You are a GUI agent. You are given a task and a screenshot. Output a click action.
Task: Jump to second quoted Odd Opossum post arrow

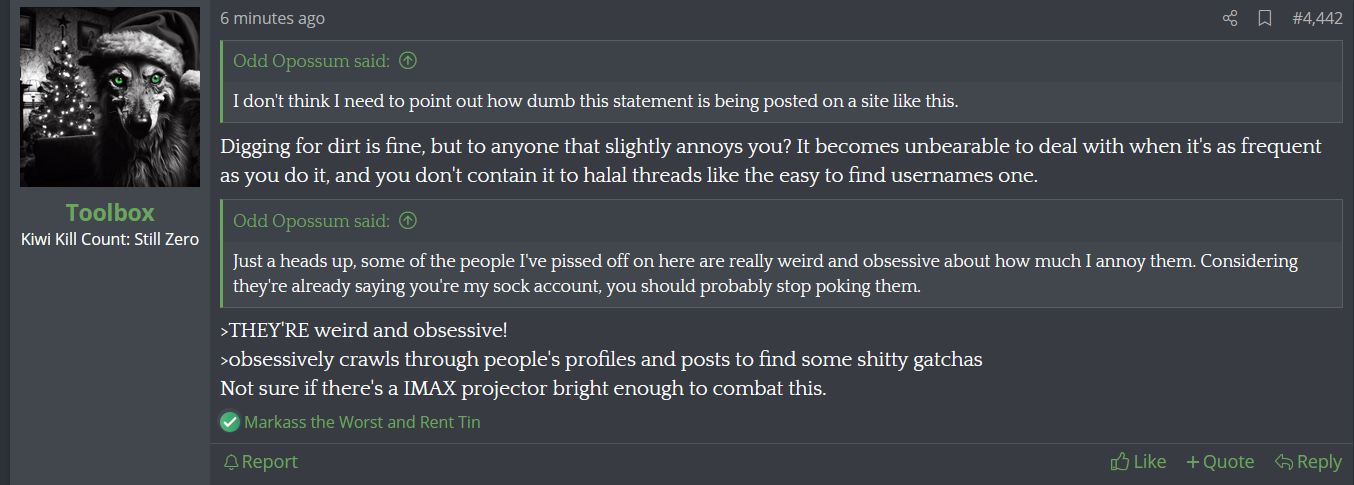tap(407, 220)
